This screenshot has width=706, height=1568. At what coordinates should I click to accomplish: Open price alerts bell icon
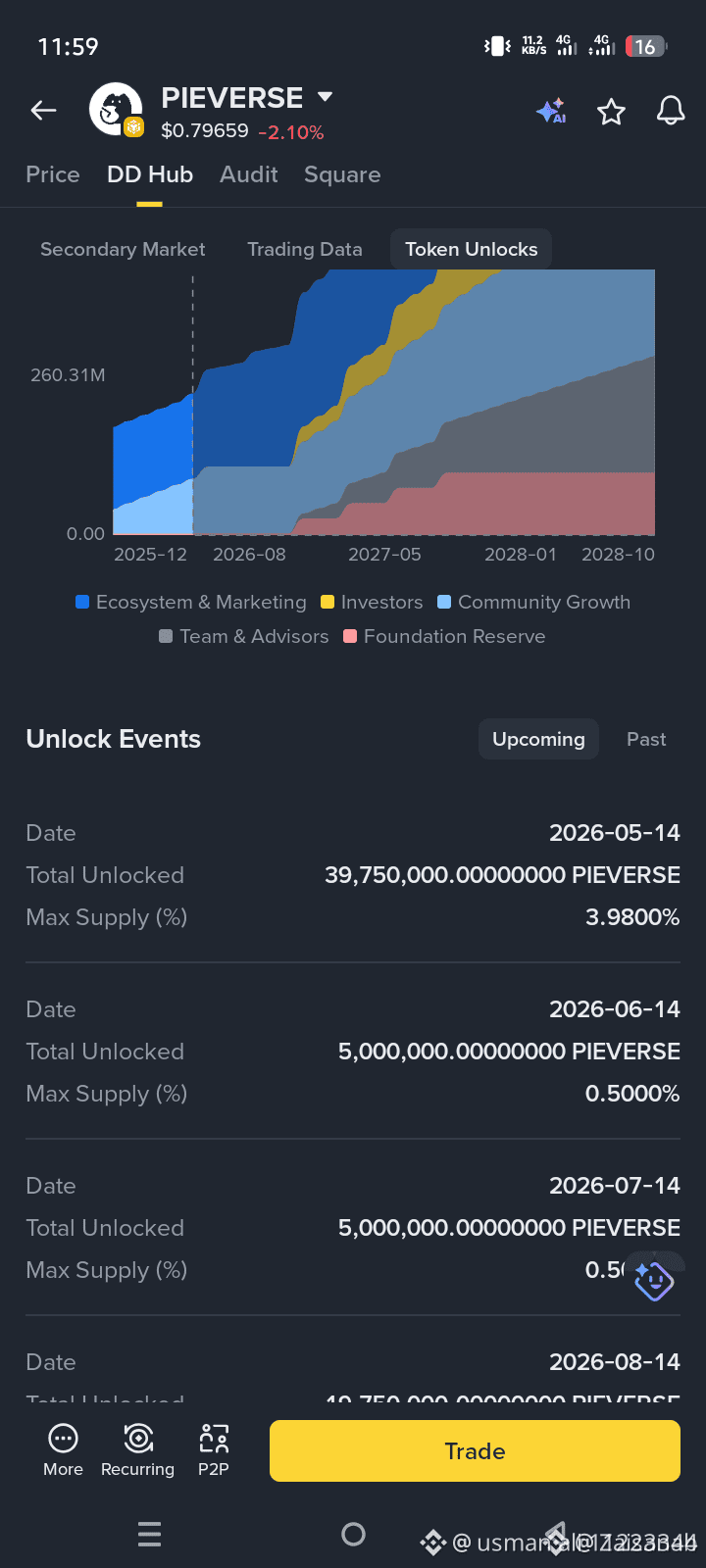pyautogui.click(x=671, y=111)
